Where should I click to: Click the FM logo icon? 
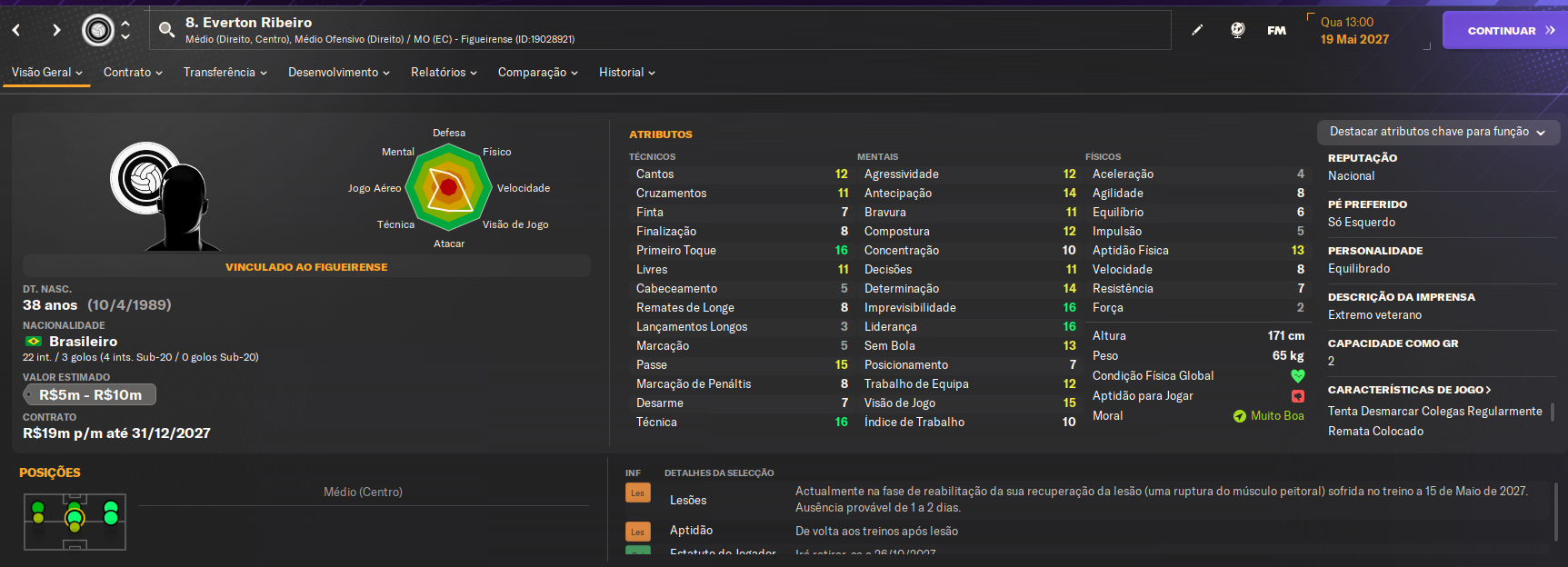1276,30
